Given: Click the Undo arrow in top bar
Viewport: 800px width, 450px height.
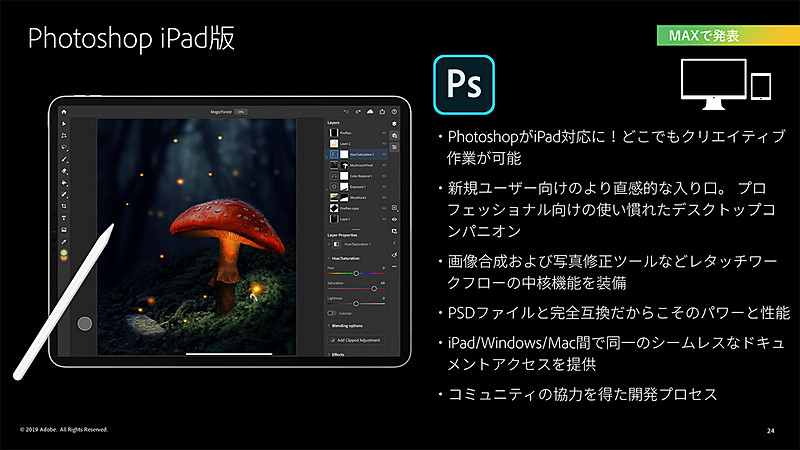Looking at the screenshot, I should tap(346, 112).
